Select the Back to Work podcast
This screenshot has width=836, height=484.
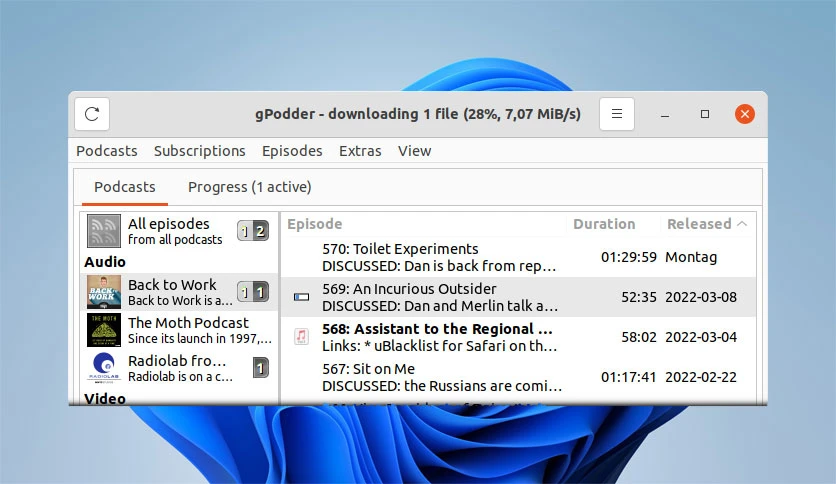179,292
